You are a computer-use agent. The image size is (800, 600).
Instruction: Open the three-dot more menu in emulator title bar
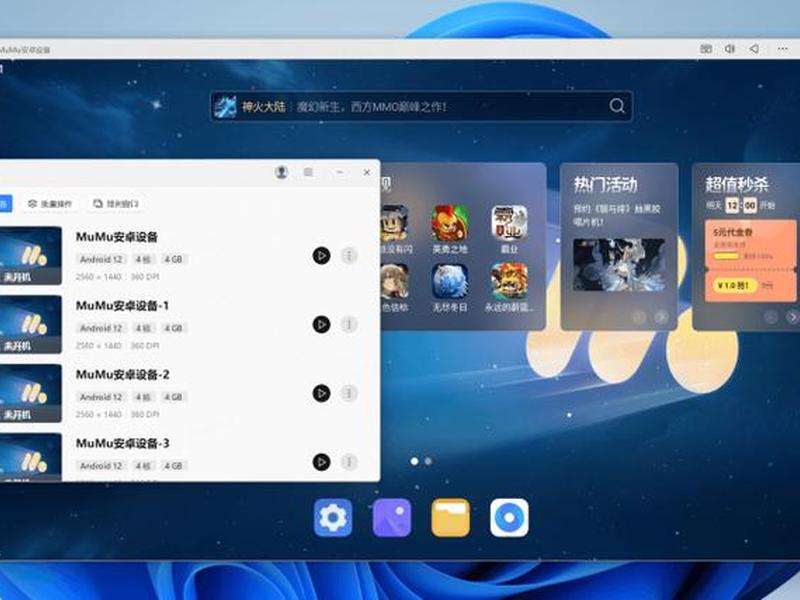click(x=783, y=49)
